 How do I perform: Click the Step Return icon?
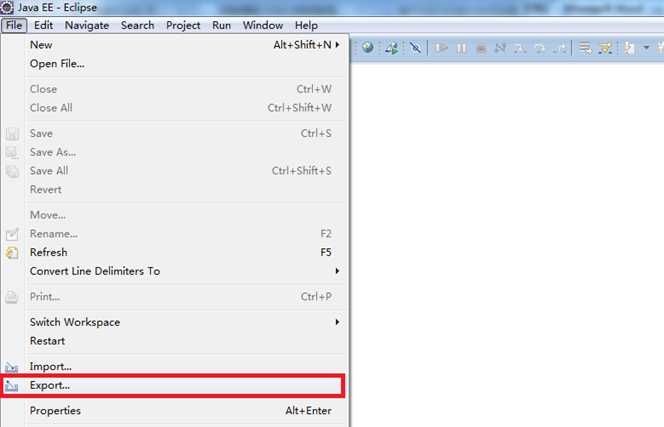tap(560, 48)
